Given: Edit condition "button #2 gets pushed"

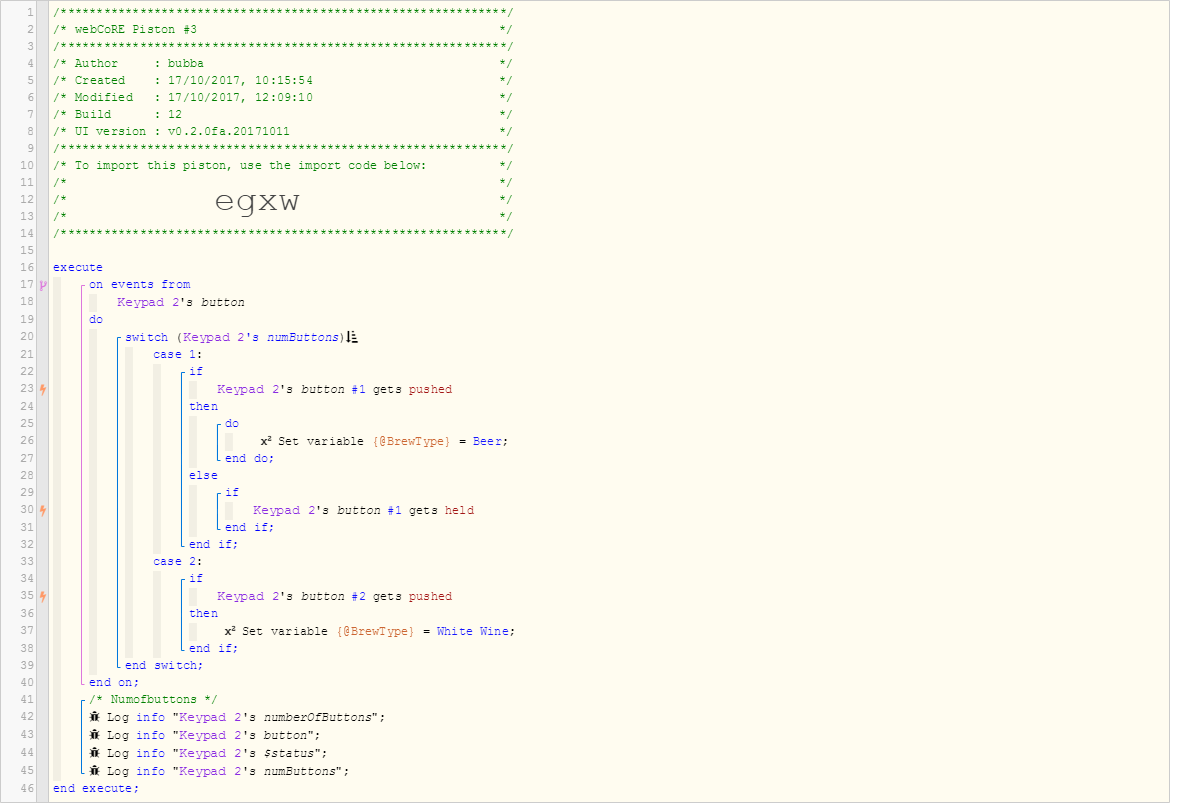Looking at the screenshot, I should coord(334,597).
